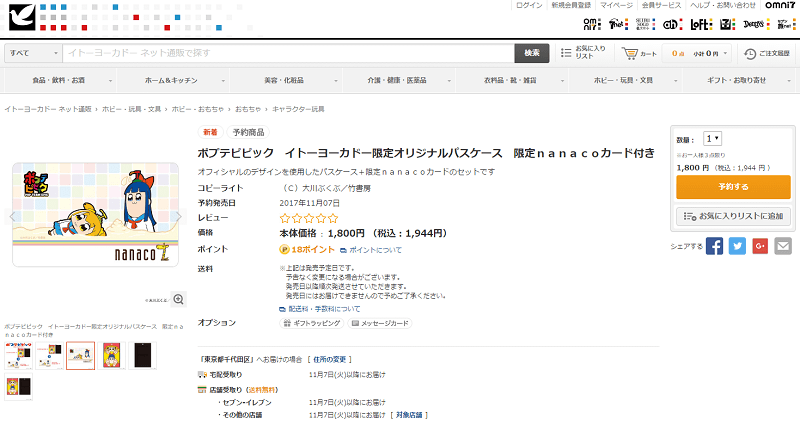Expand 美容・化粧品 category menu
Screen dimensions: 800x425
click(286, 80)
